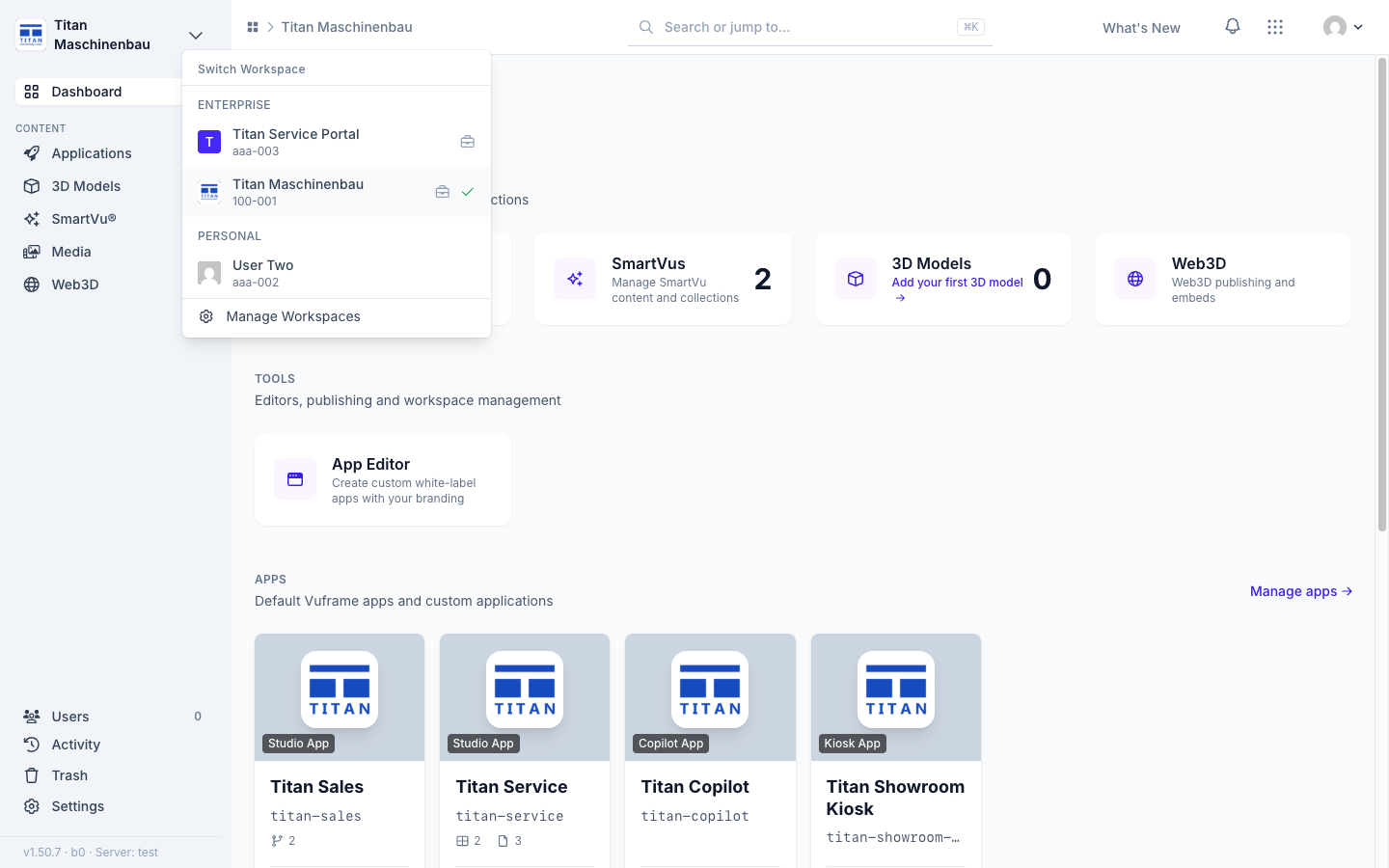The image size is (1389, 868).
Task: Switch to User Two personal workspace
Action: pos(337,273)
